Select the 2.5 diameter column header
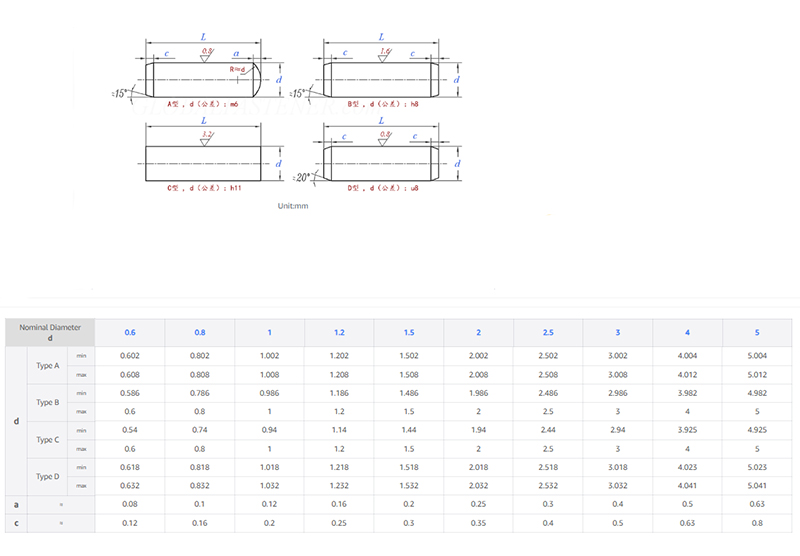The width and height of the screenshot is (800, 556). 547,333
